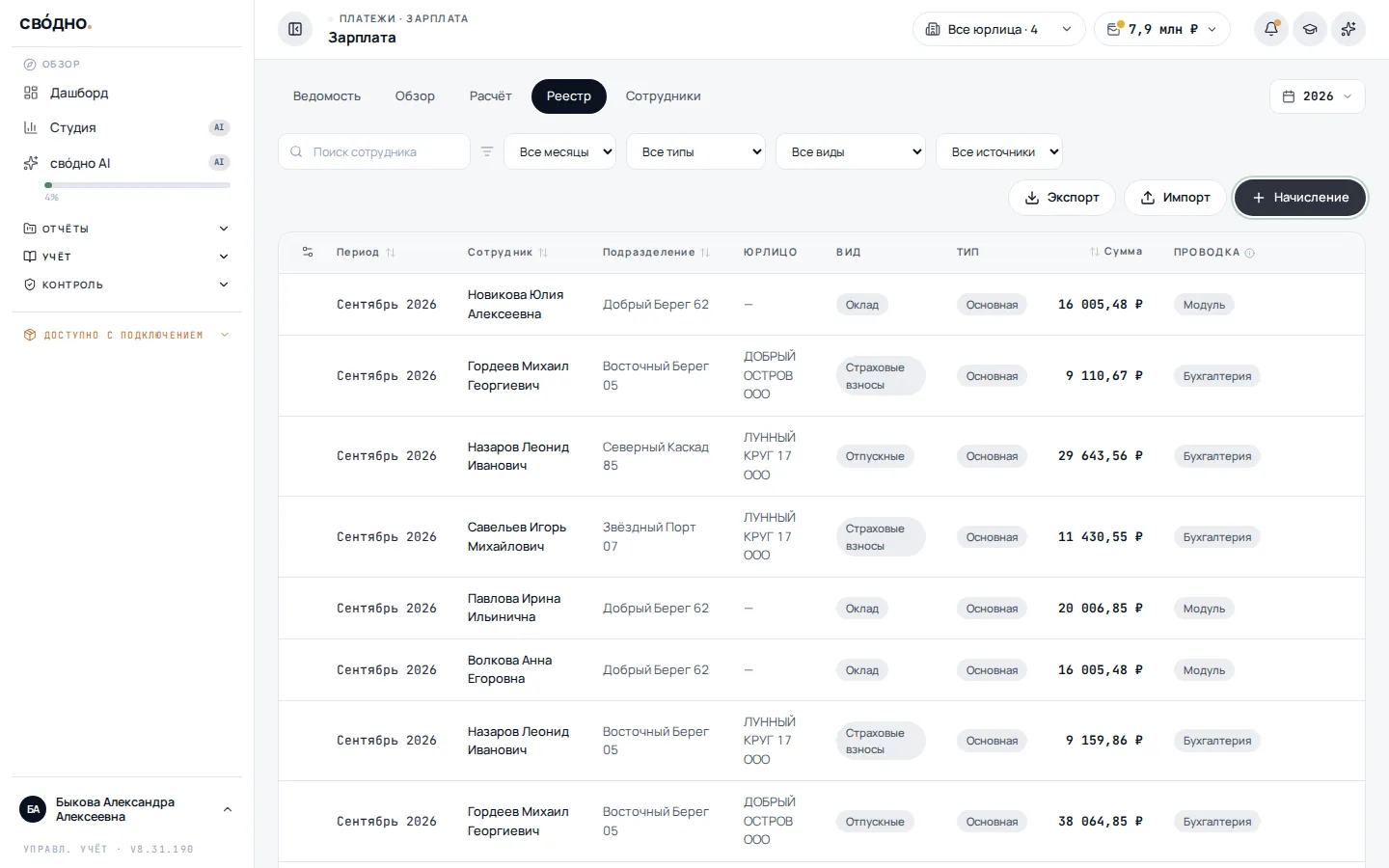1389x868 pixels.
Task: Sort by Период column arrows
Action: coord(391,253)
